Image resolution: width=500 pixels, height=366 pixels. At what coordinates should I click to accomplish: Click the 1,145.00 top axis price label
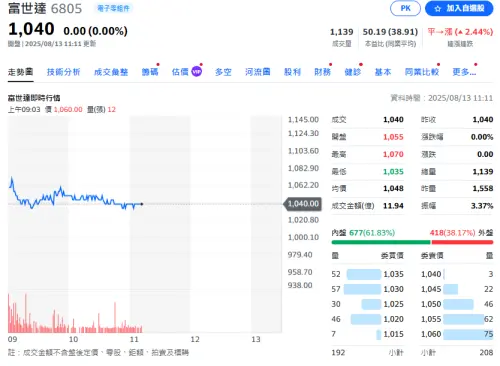click(x=303, y=119)
